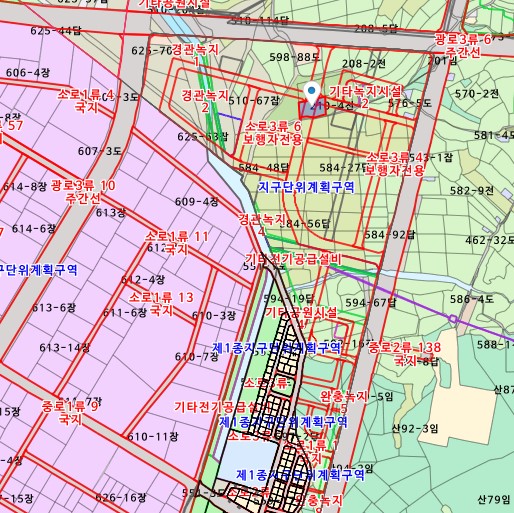Click the purple square marker on the power line
Viewport: 514px width, 513px height.
(x=452, y=319)
